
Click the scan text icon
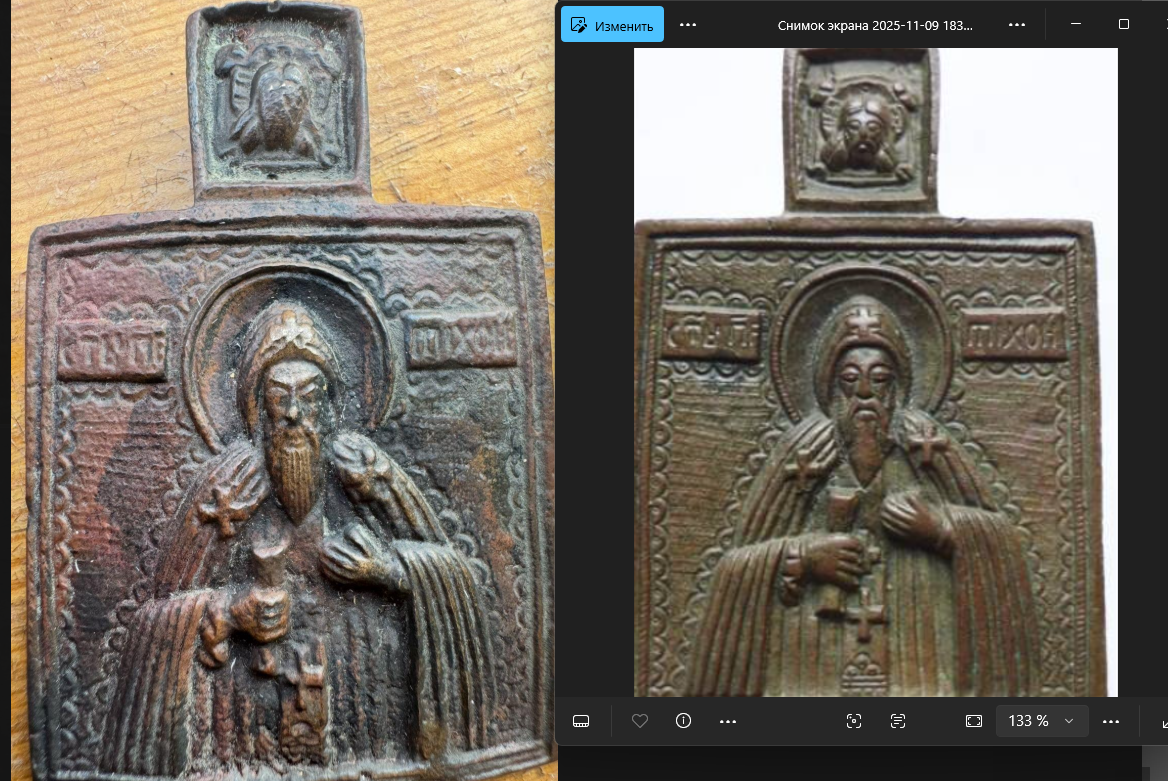898,721
